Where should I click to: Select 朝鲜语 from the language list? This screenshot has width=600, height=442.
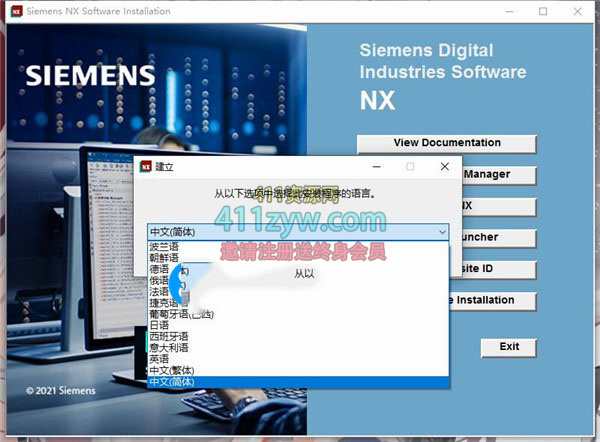[x=164, y=258]
